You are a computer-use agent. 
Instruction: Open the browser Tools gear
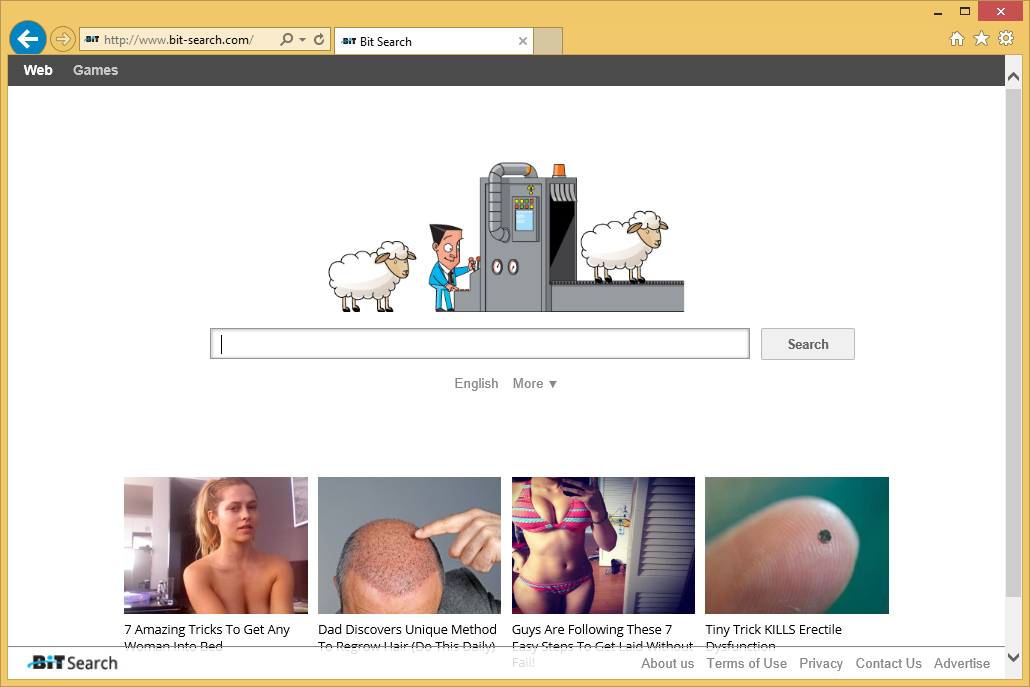click(x=1006, y=38)
